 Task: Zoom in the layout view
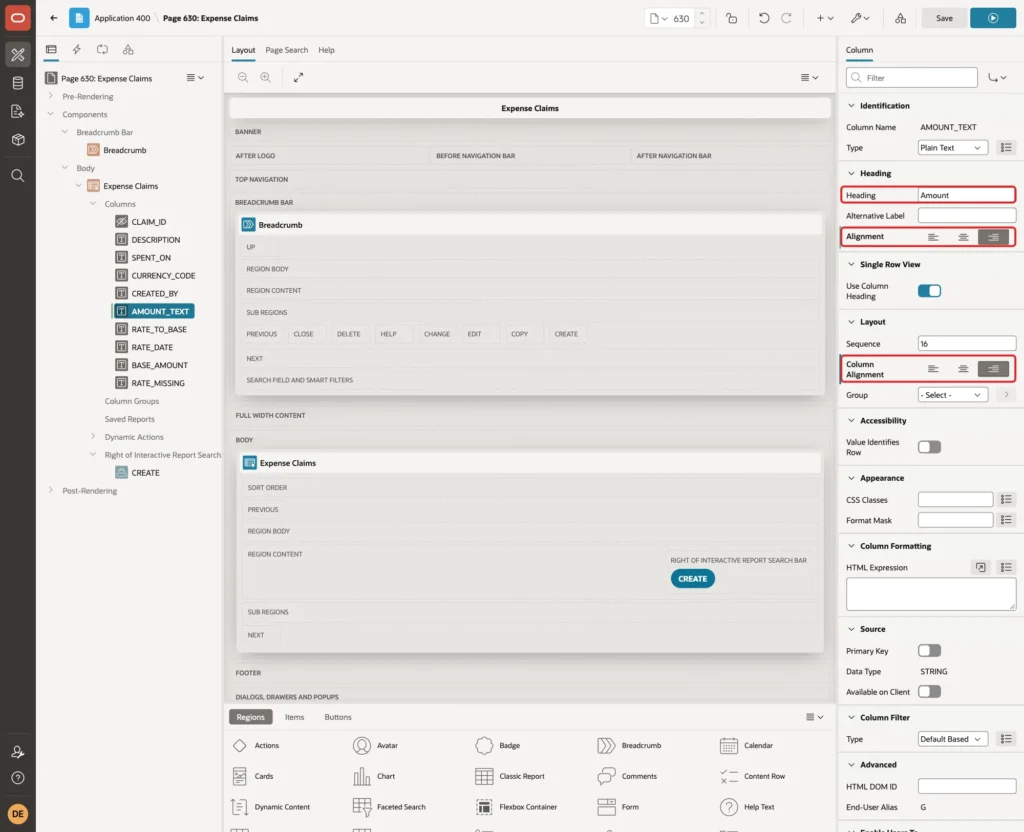(x=266, y=77)
